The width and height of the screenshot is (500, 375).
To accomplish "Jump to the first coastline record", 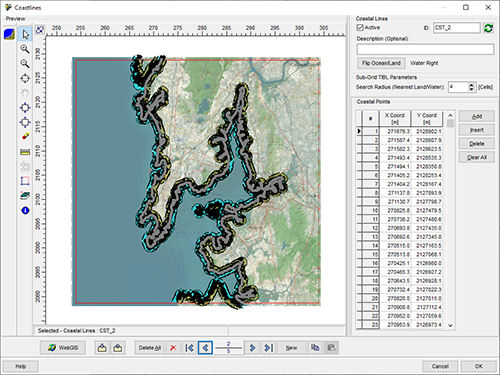I will pyautogui.click(x=189, y=348).
